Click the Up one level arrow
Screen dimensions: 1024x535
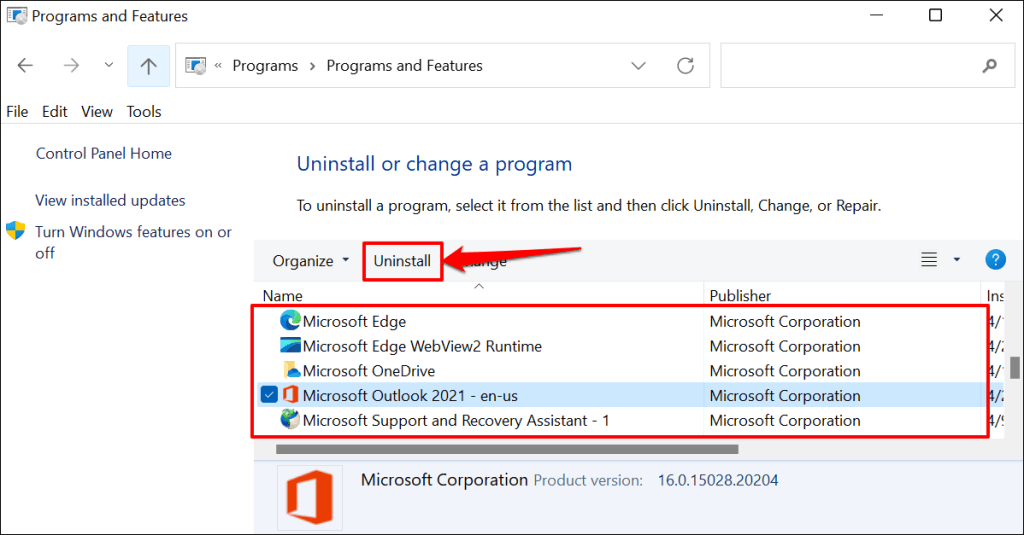tap(148, 66)
